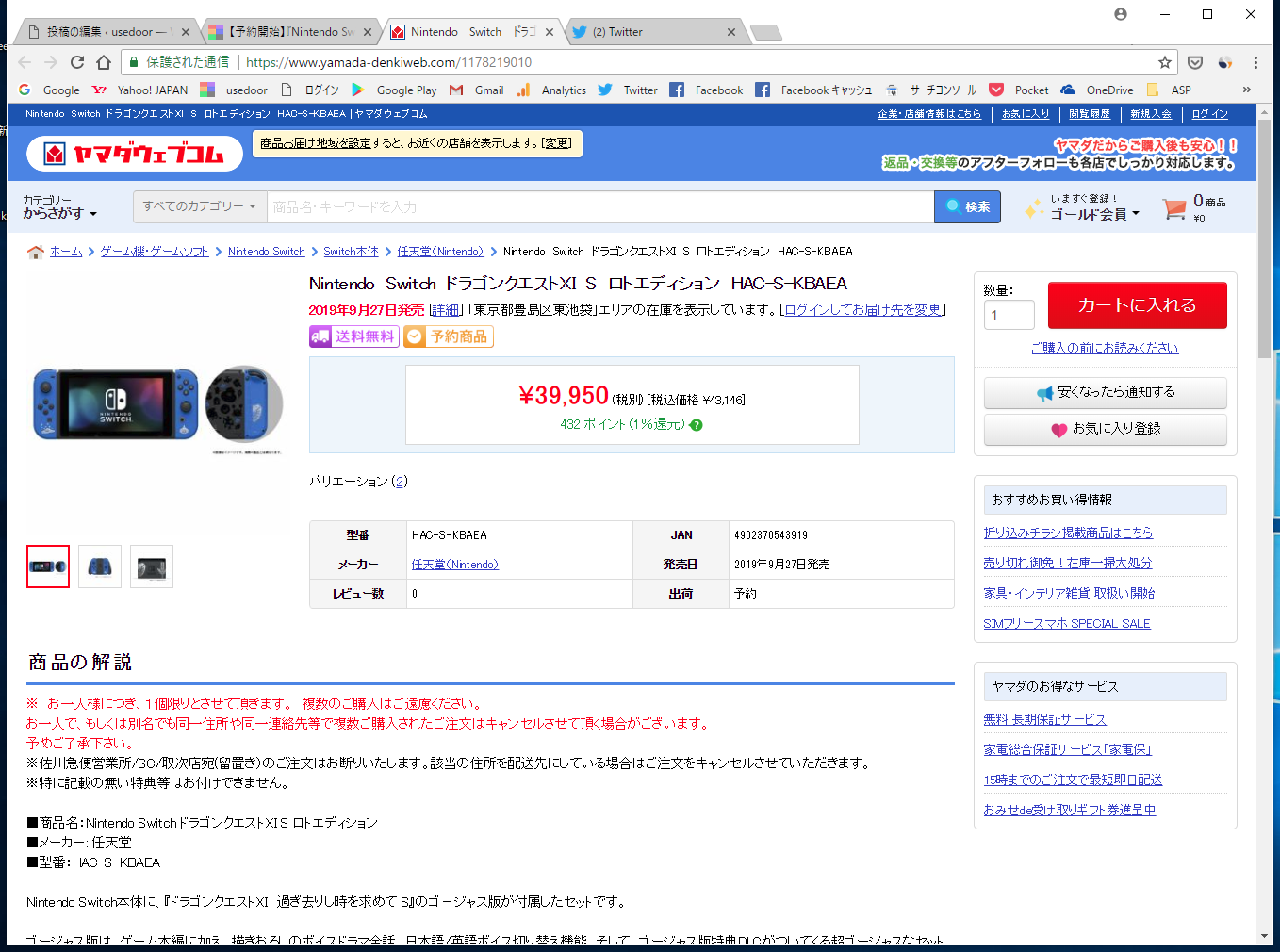Click the home icon in the breadcrumb
The width and height of the screenshot is (1280, 952).
36,252
